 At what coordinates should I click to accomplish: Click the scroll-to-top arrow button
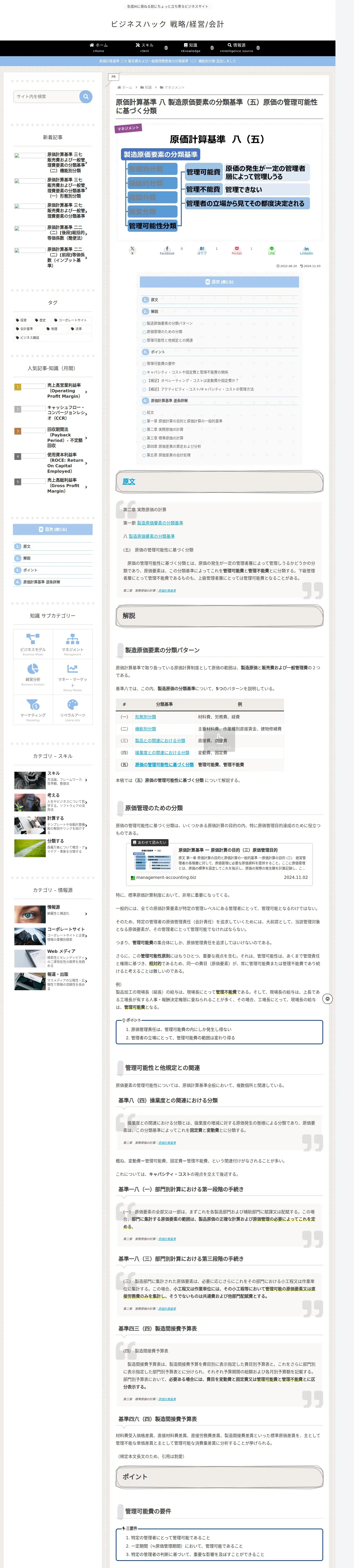327,999
